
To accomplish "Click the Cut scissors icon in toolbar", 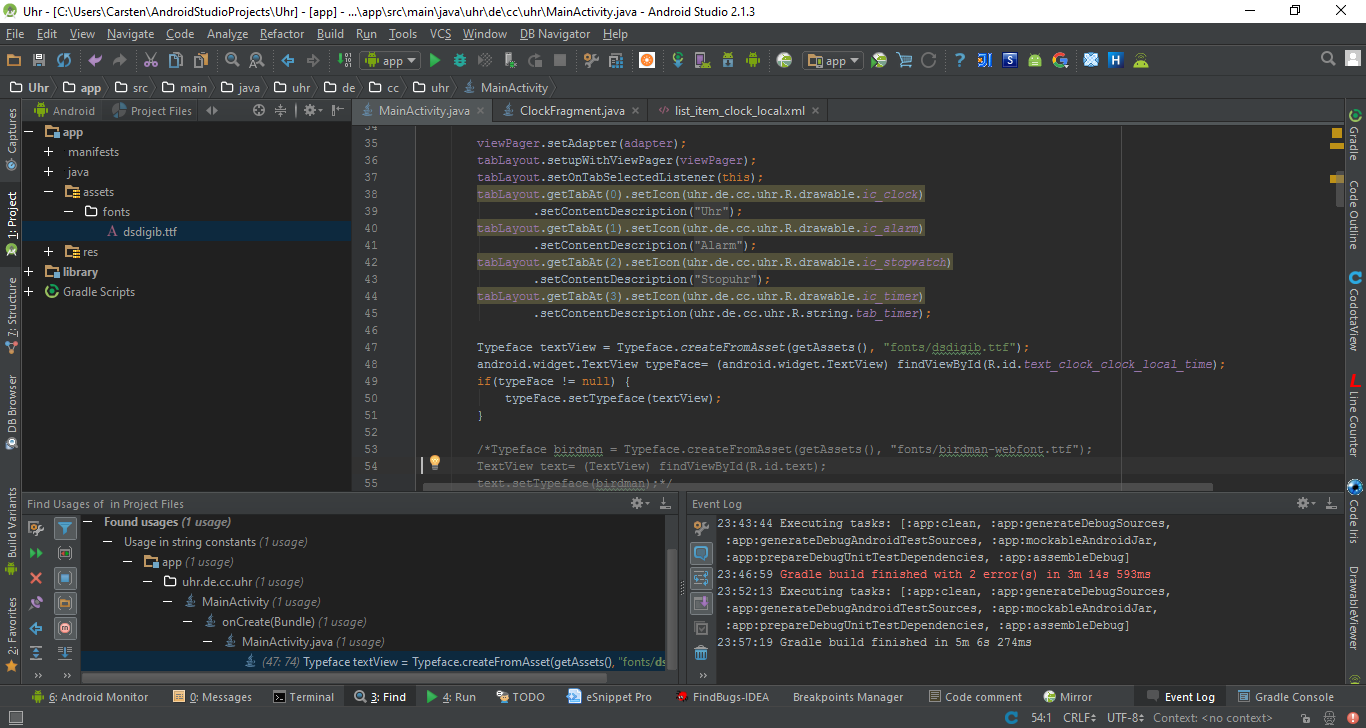I will pyautogui.click(x=150, y=61).
